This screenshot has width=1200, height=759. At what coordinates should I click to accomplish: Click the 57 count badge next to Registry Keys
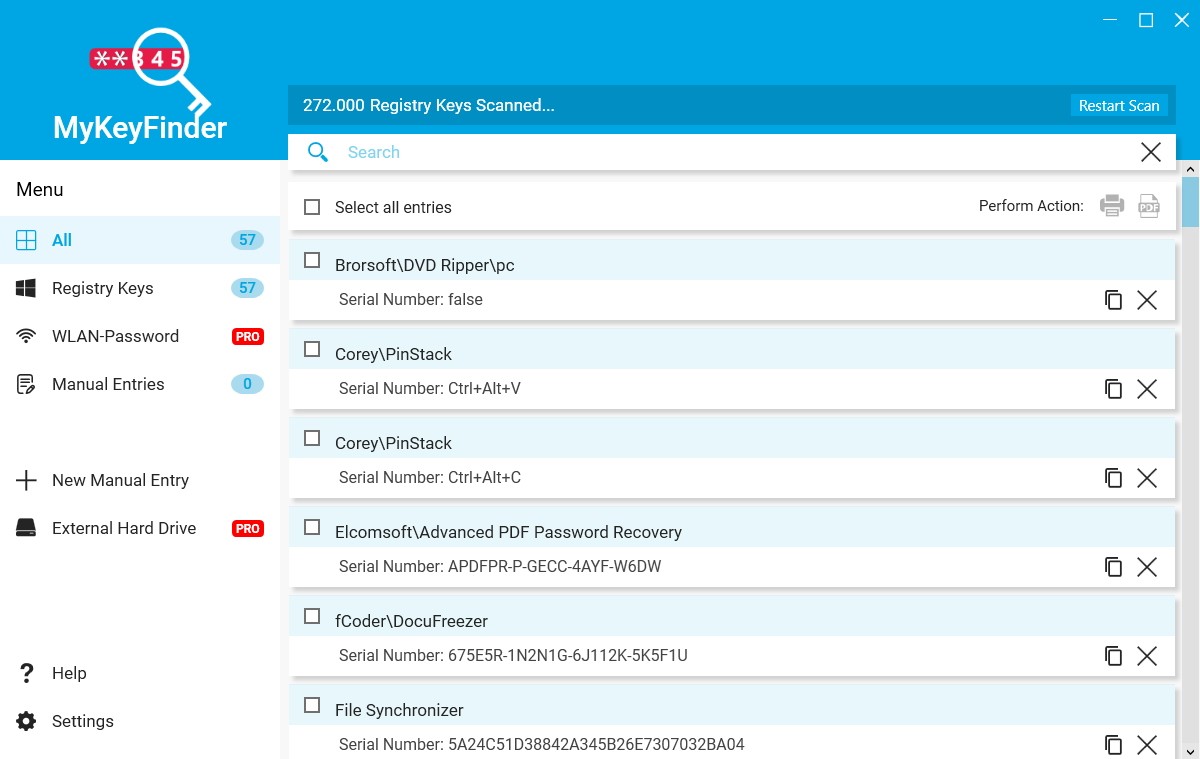pos(248,288)
